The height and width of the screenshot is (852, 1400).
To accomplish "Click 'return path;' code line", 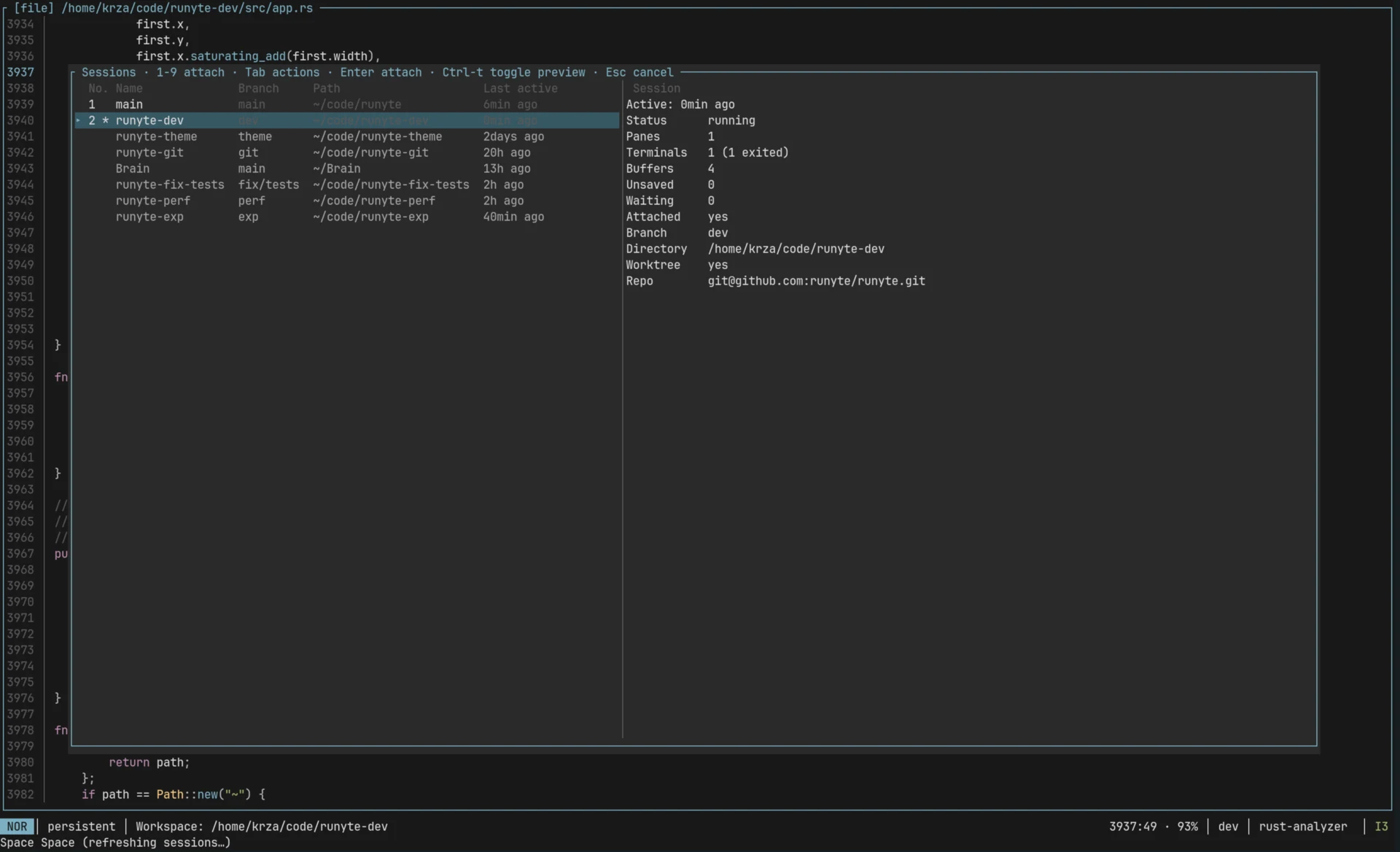I will (x=149, y=762).
